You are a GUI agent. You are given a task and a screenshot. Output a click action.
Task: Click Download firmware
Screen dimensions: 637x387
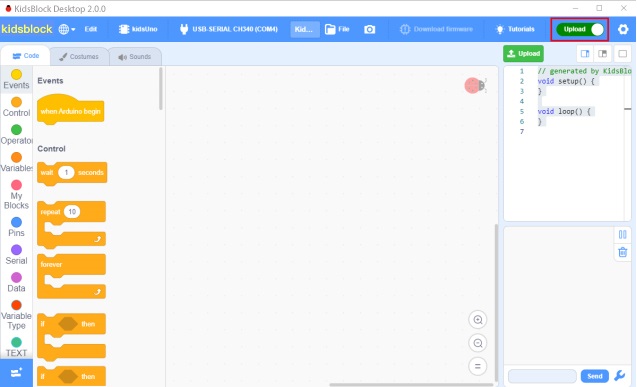(436, 29)
